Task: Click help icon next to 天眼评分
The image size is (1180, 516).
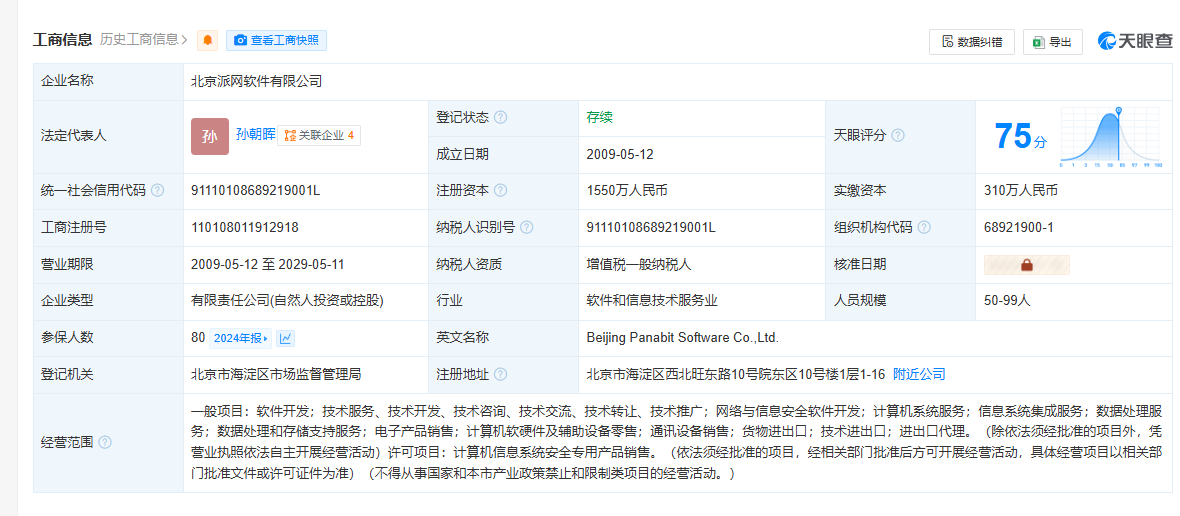Action: [x=898, y=136]
